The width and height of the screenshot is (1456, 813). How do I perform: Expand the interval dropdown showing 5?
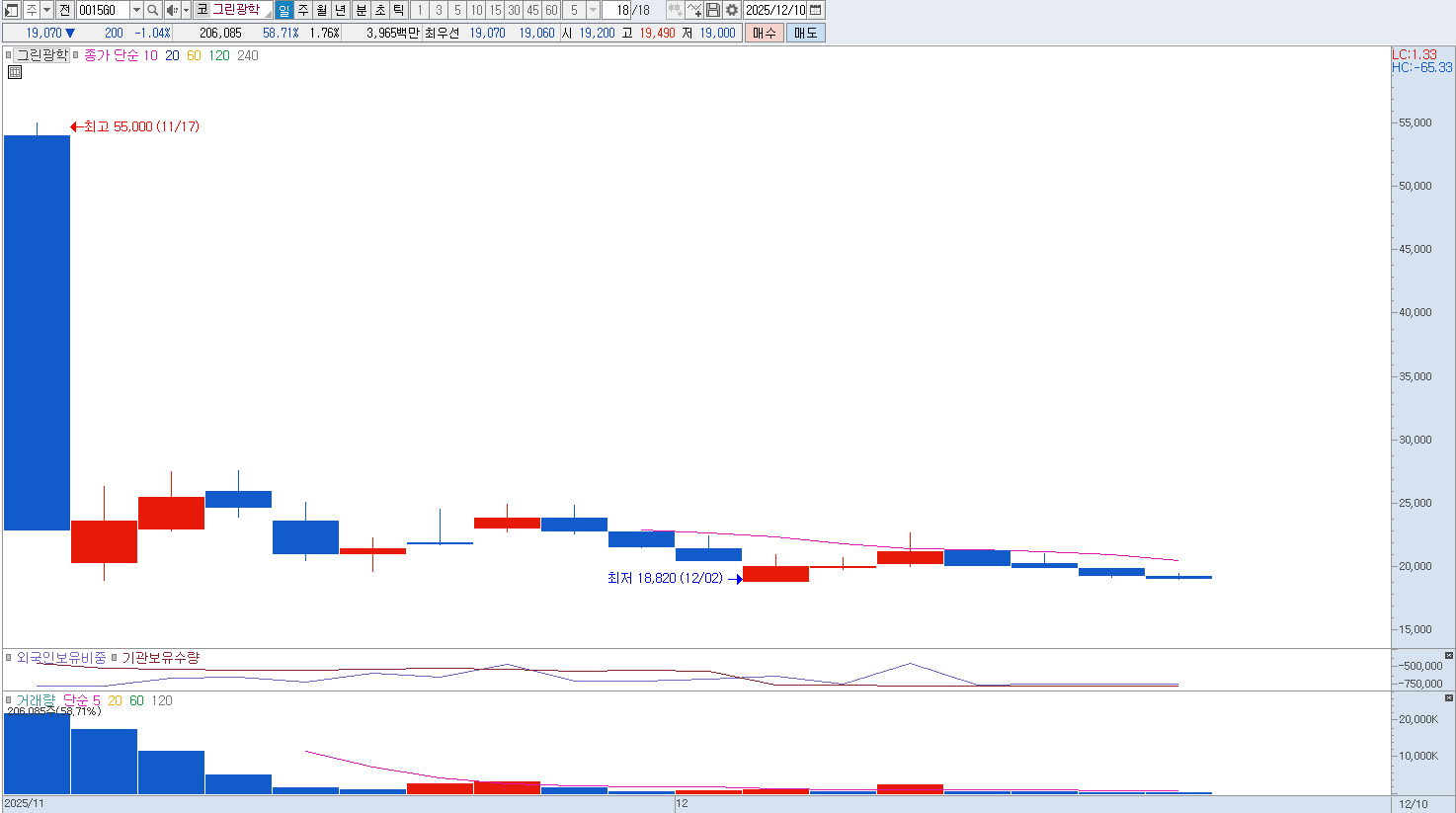[593, 10]
